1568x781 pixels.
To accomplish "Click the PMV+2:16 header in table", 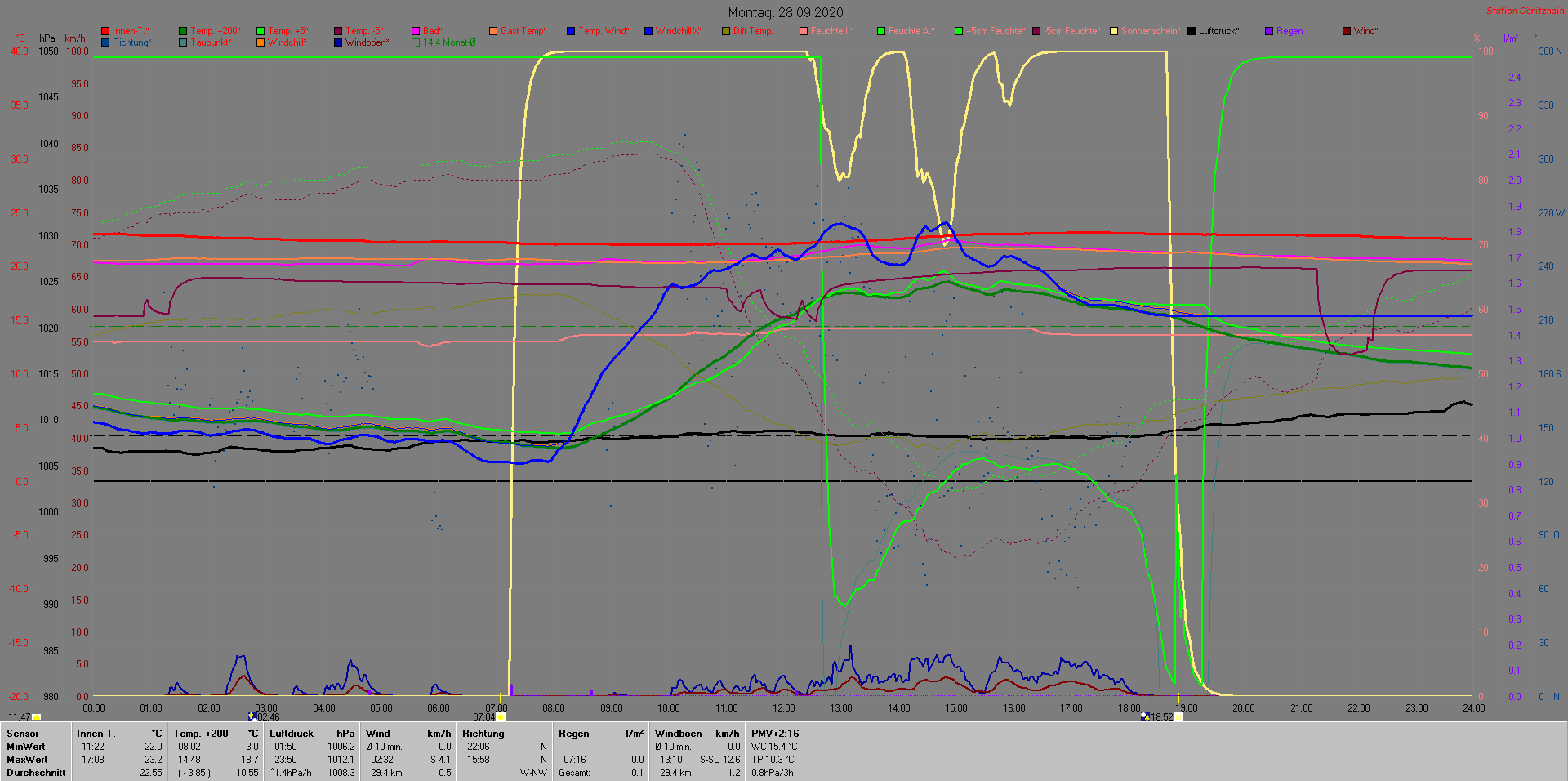I will coord(775,734).
